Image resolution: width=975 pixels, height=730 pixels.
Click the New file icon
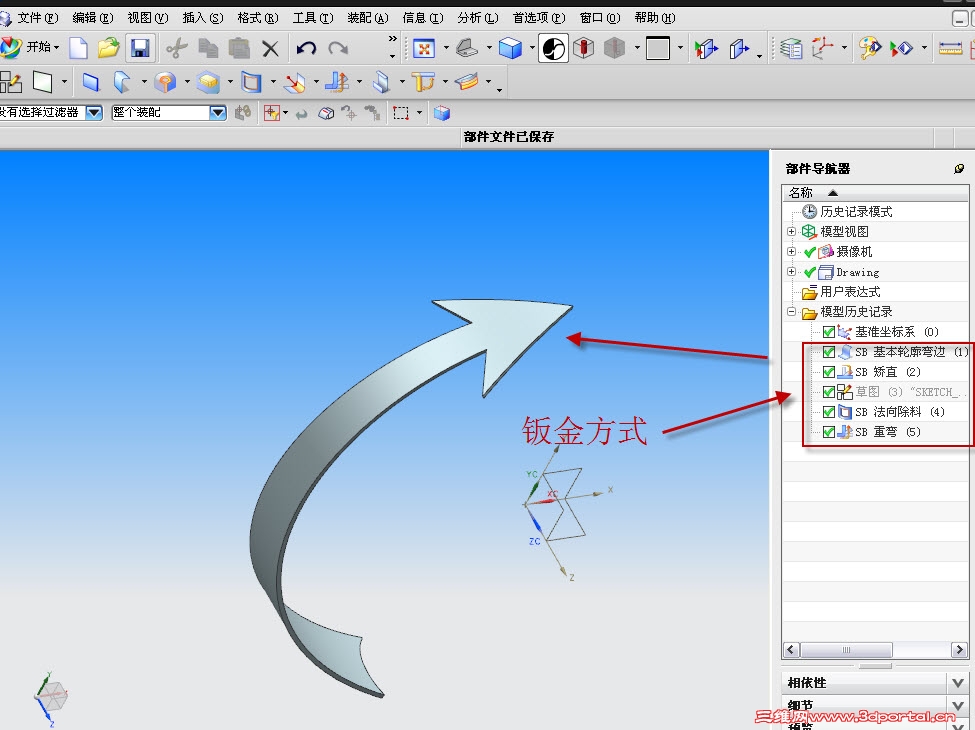point(79,48)
